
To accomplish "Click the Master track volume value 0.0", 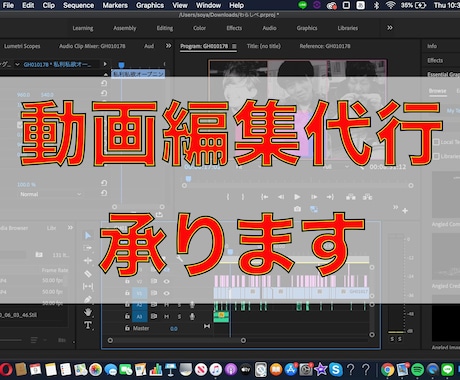I will pos(174,329).
